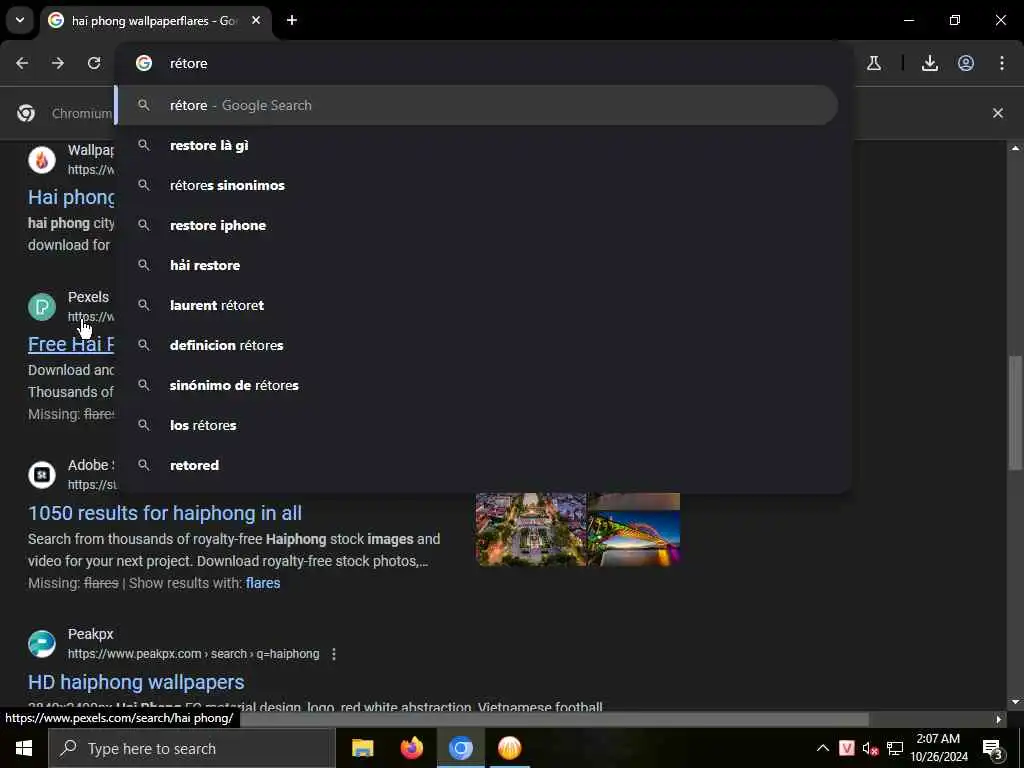This screenshot has height=768, width=1024.
Task: Open the tab search dropdown arrow
Action: (20, 20)
